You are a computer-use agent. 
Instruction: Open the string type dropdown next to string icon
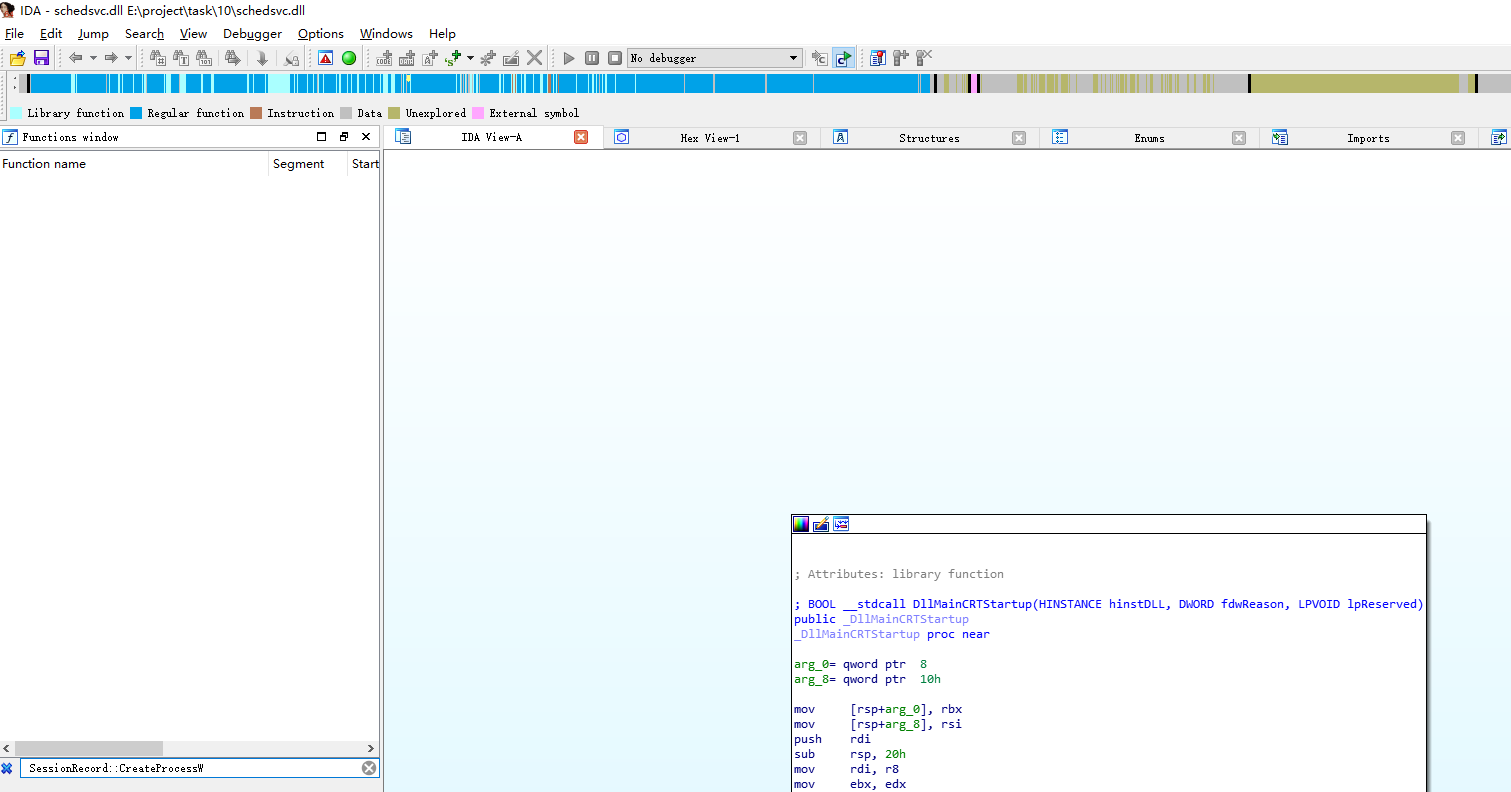click(469, 57)
